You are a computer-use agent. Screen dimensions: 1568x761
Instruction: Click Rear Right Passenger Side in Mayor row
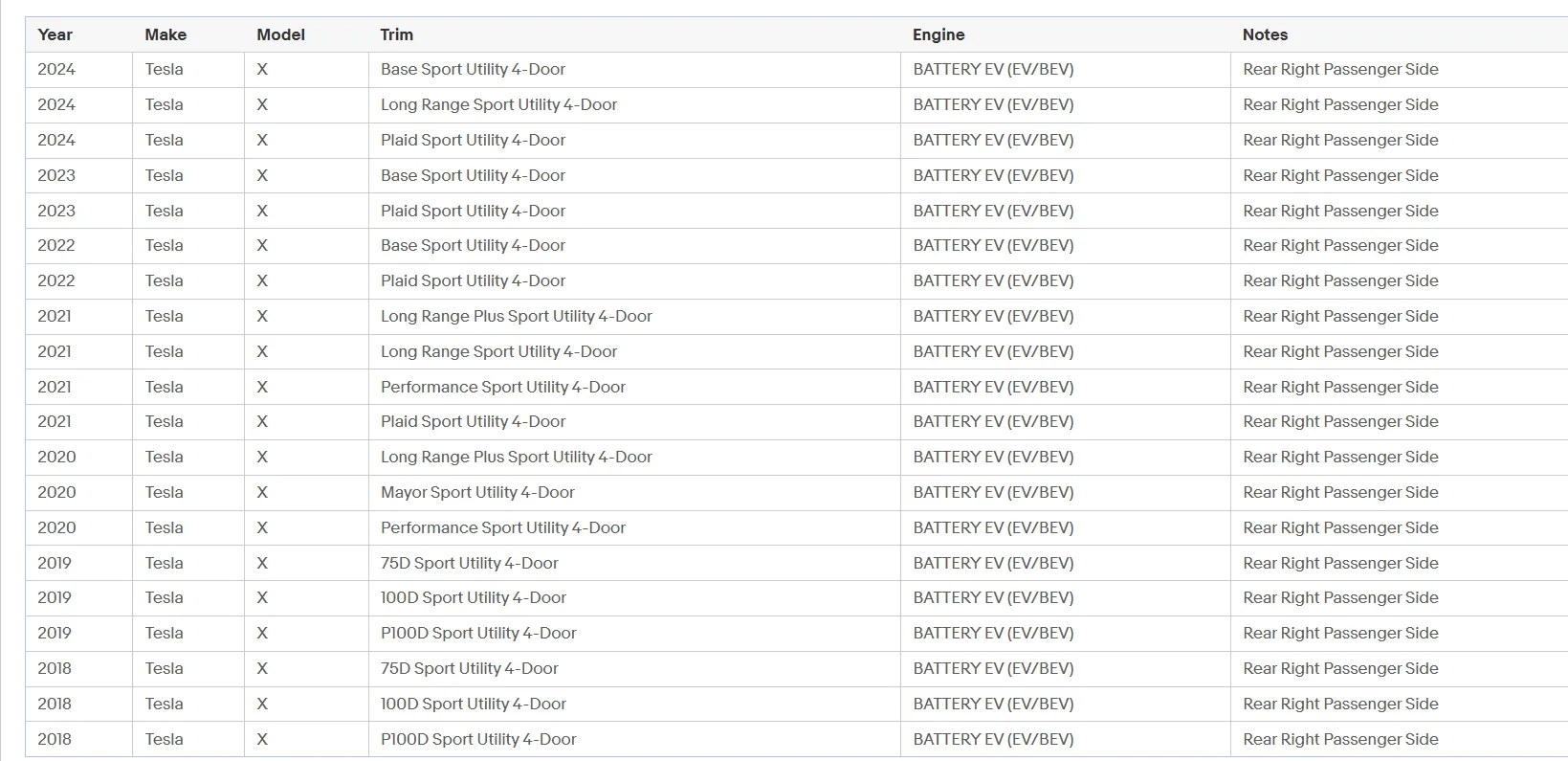click(1340, 492)
